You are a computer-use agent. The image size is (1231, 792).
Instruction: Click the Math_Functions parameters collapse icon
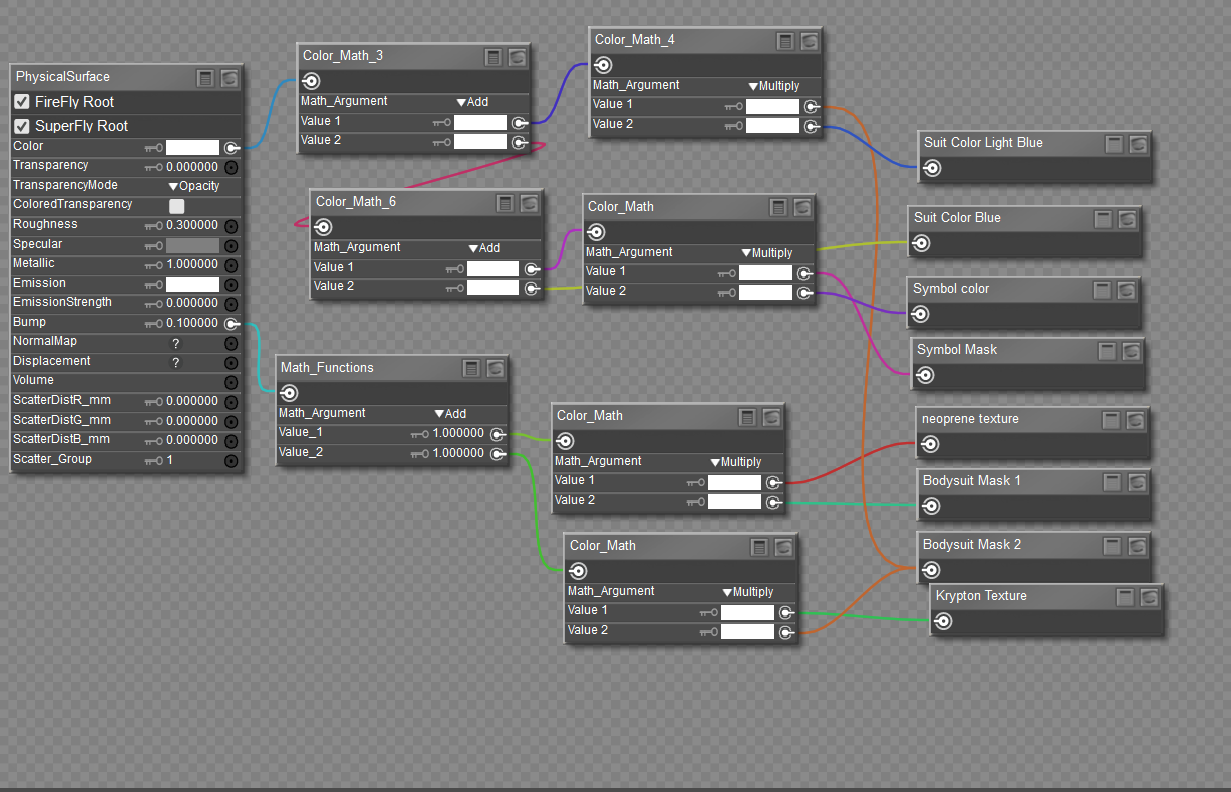point(471,369)
